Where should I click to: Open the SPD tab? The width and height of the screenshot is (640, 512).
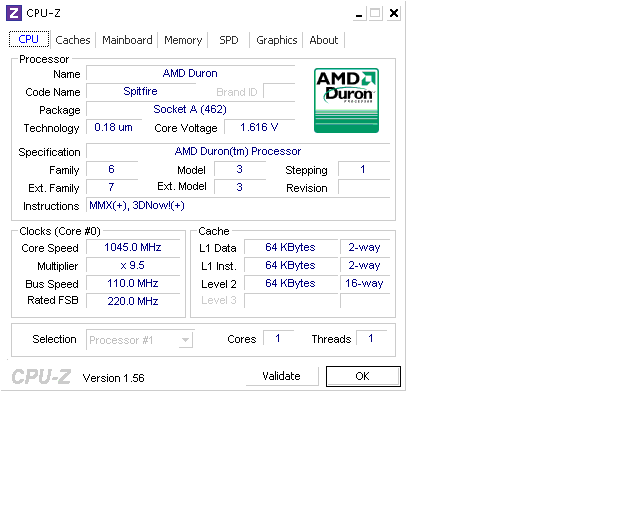229,40
